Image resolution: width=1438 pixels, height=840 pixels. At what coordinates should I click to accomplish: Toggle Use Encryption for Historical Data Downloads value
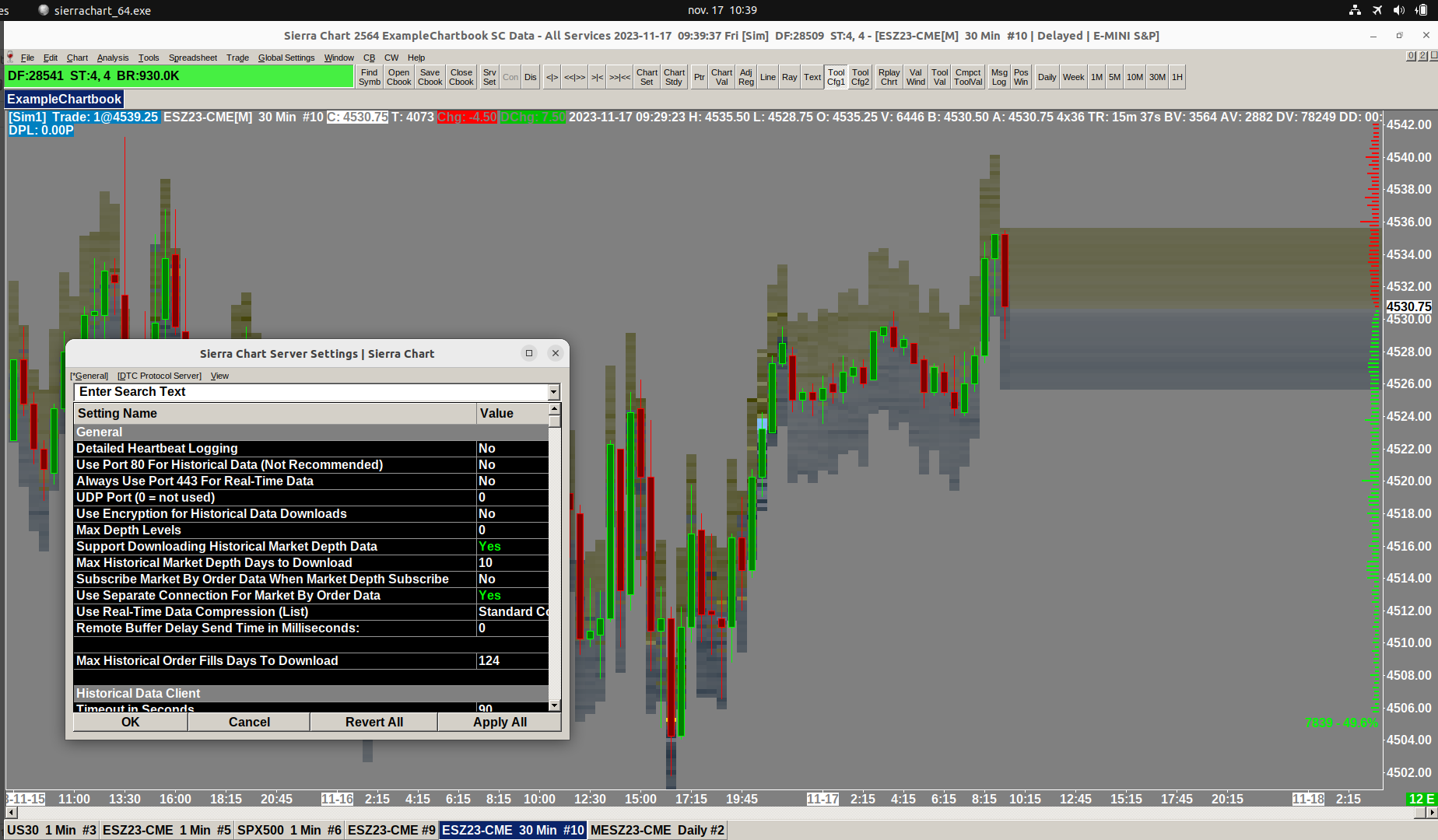tap(513, 514)
